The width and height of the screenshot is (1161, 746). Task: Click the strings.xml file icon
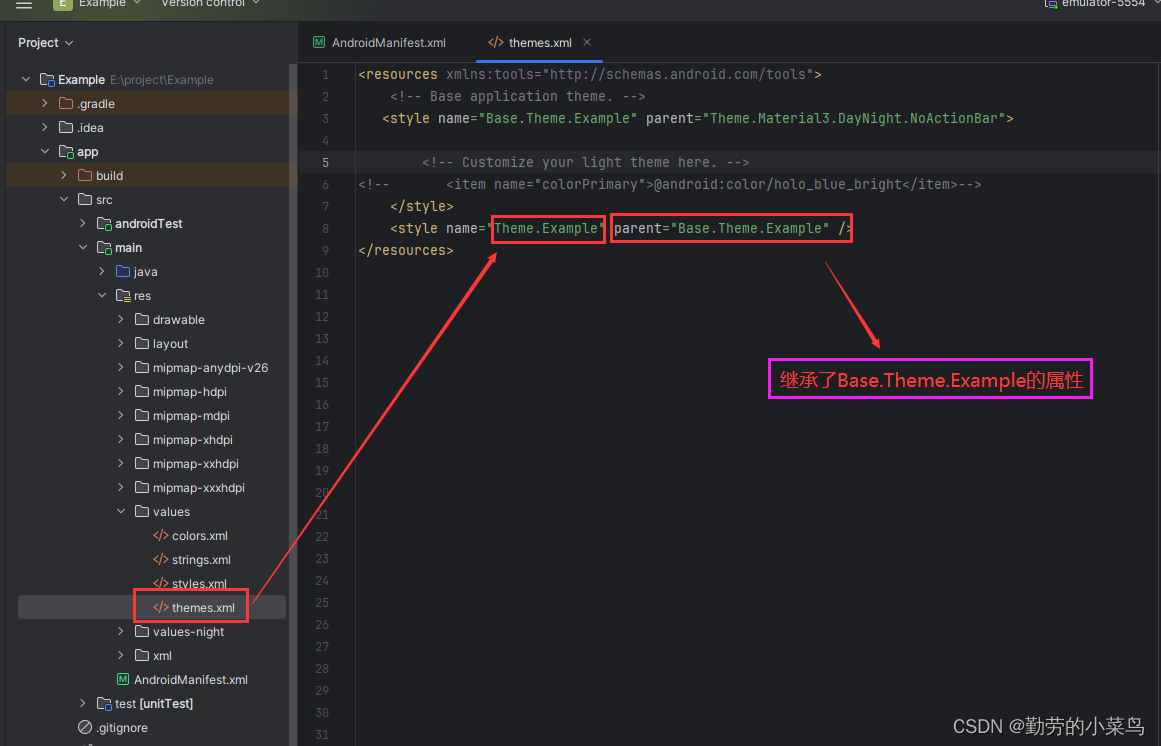pos(160,559)
